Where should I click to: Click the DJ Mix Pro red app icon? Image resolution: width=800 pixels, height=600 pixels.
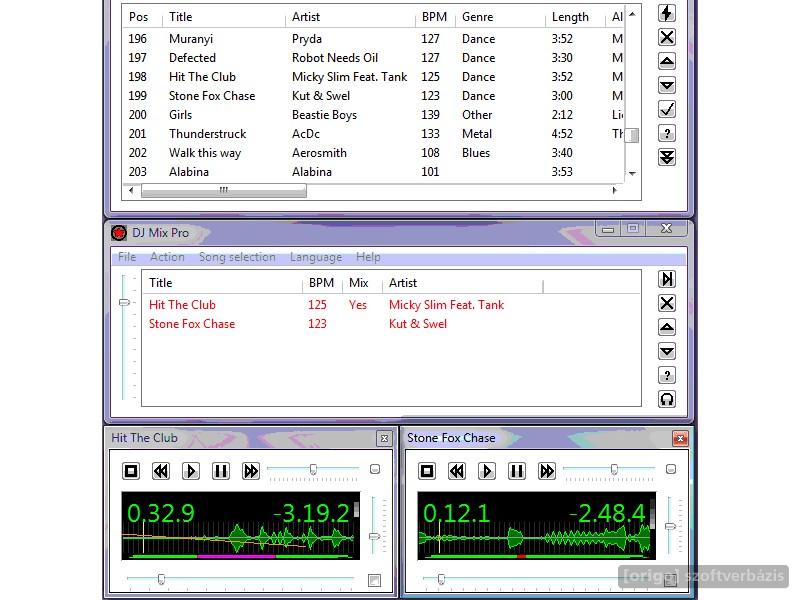[119, 233]
